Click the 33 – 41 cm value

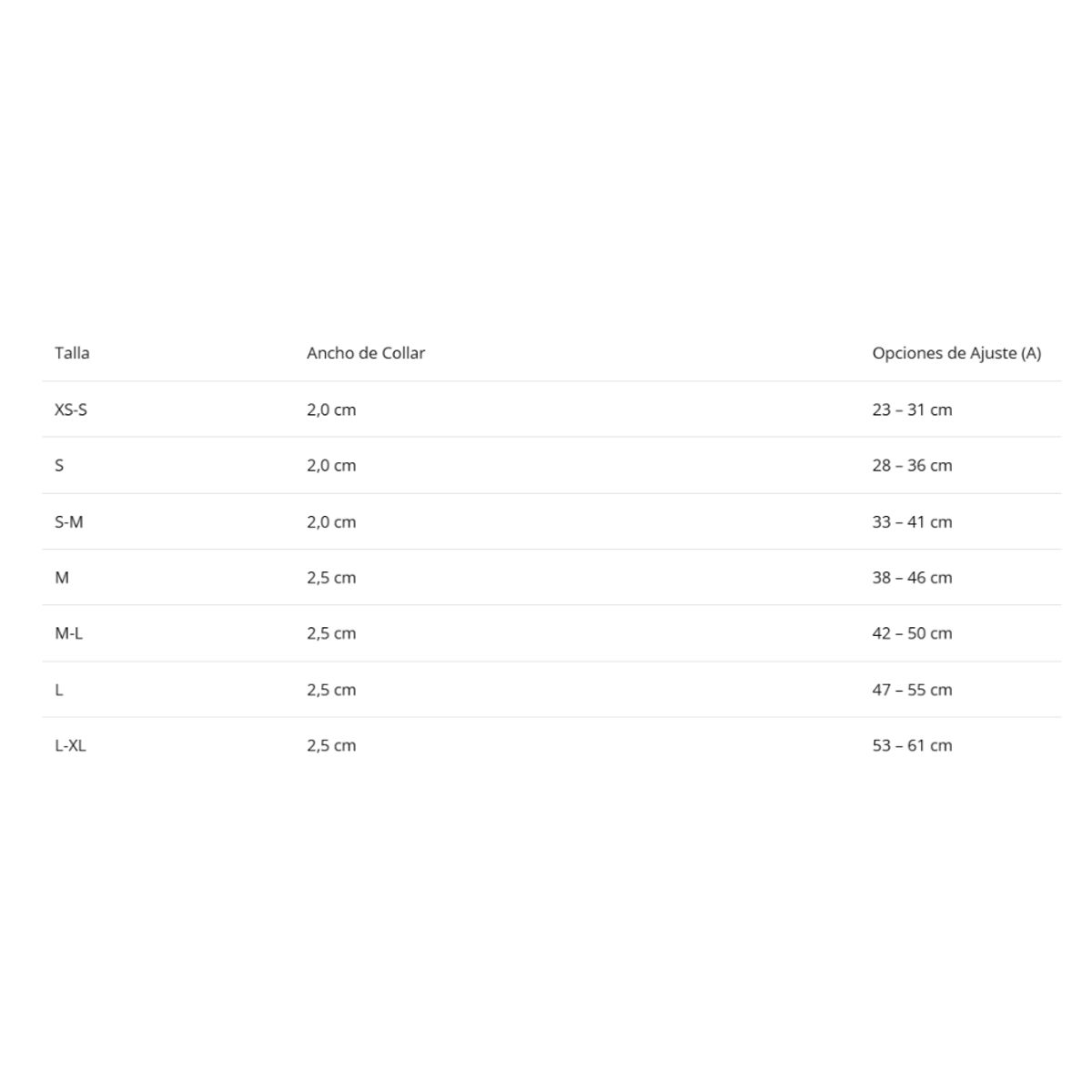912,521
